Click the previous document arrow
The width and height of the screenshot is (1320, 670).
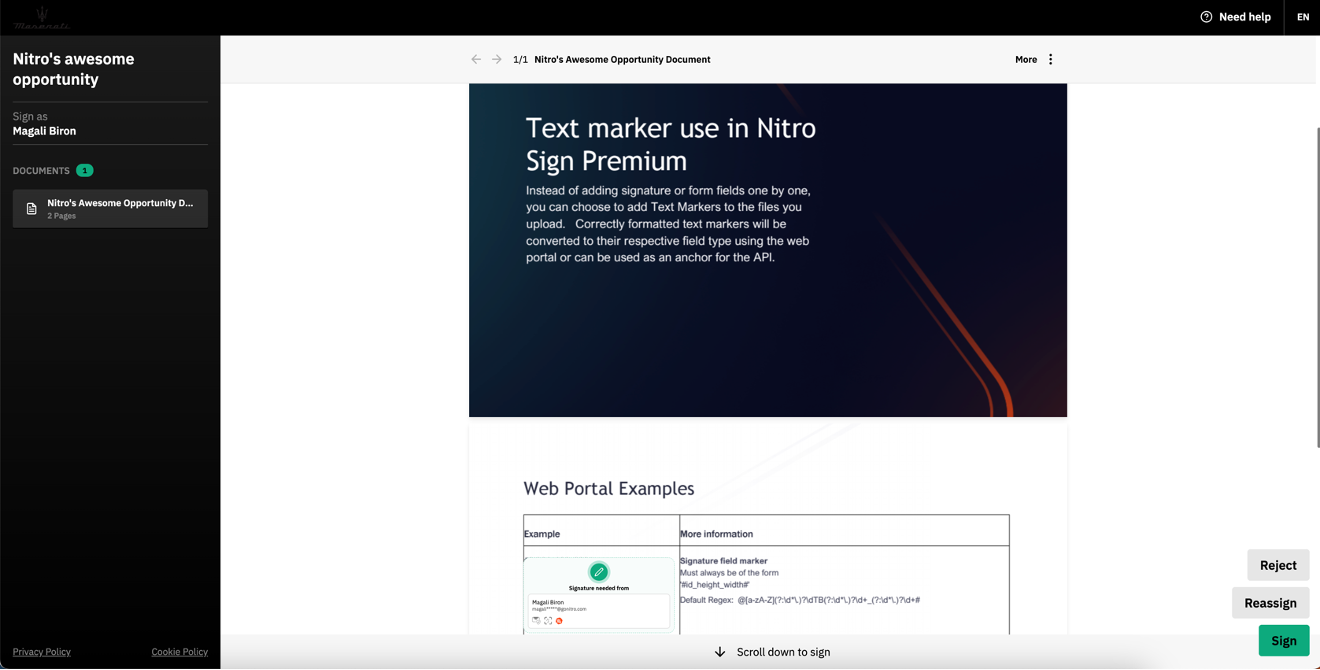point(476,60)
